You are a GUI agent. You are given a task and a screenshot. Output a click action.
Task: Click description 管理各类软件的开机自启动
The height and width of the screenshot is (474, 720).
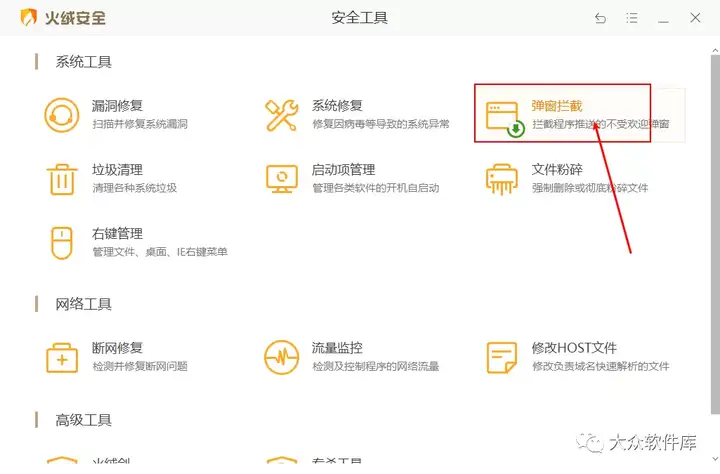click(376, 188)
